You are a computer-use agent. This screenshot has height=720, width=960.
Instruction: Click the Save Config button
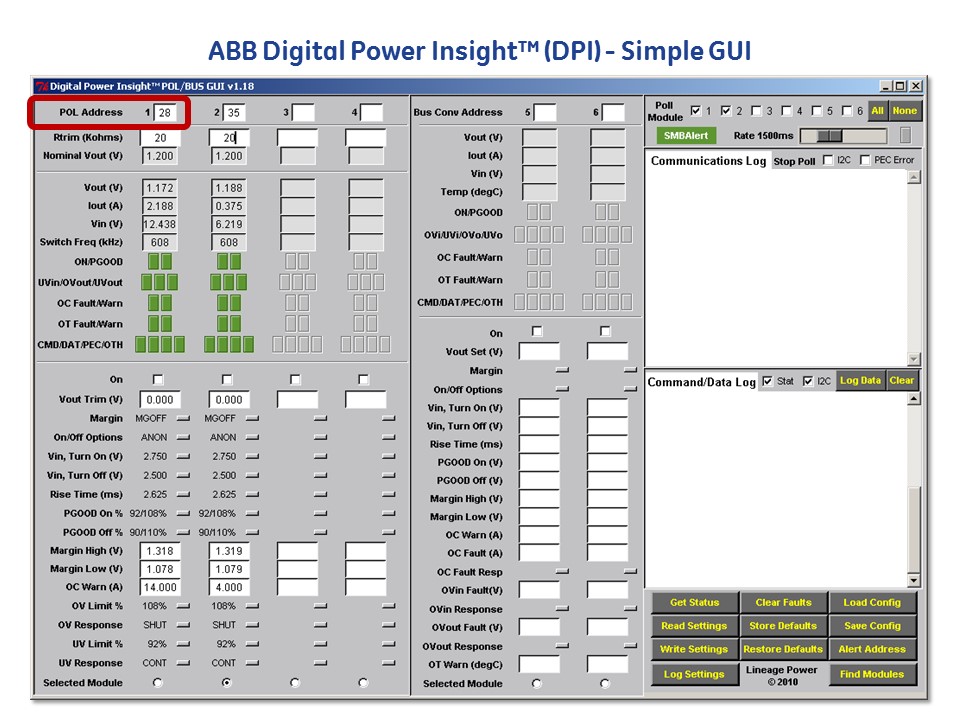(872, 626)
